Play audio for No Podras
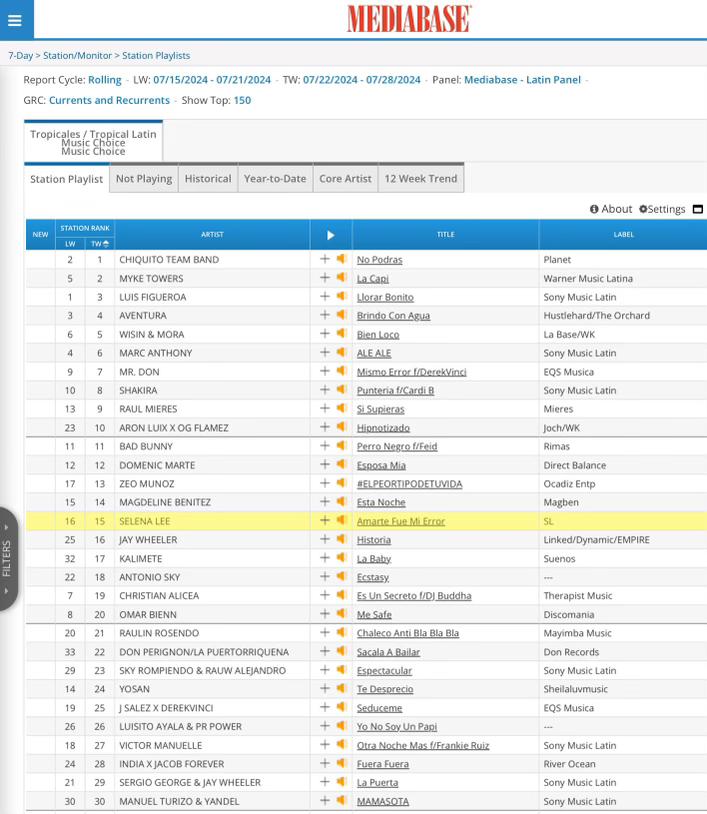 (341, 259)
